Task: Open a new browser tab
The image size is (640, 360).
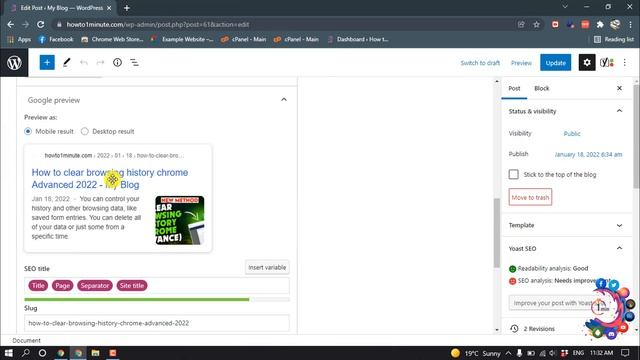Action: pos(127,8)
